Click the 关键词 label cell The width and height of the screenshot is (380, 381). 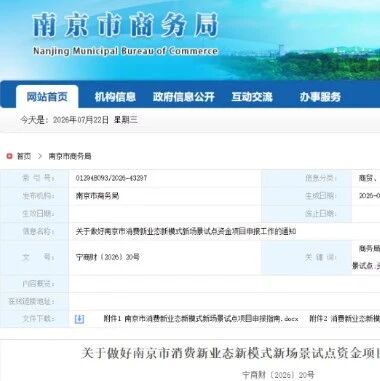[x=307, y=257]
